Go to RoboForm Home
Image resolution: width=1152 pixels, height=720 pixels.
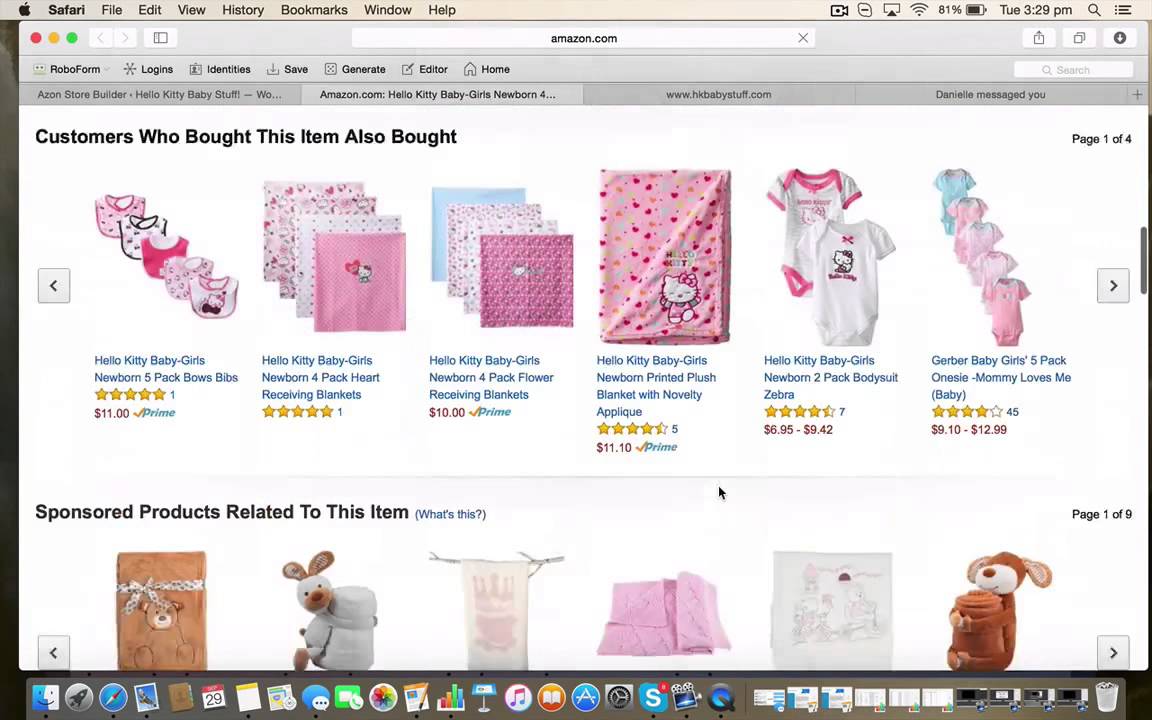pos(486,69)
